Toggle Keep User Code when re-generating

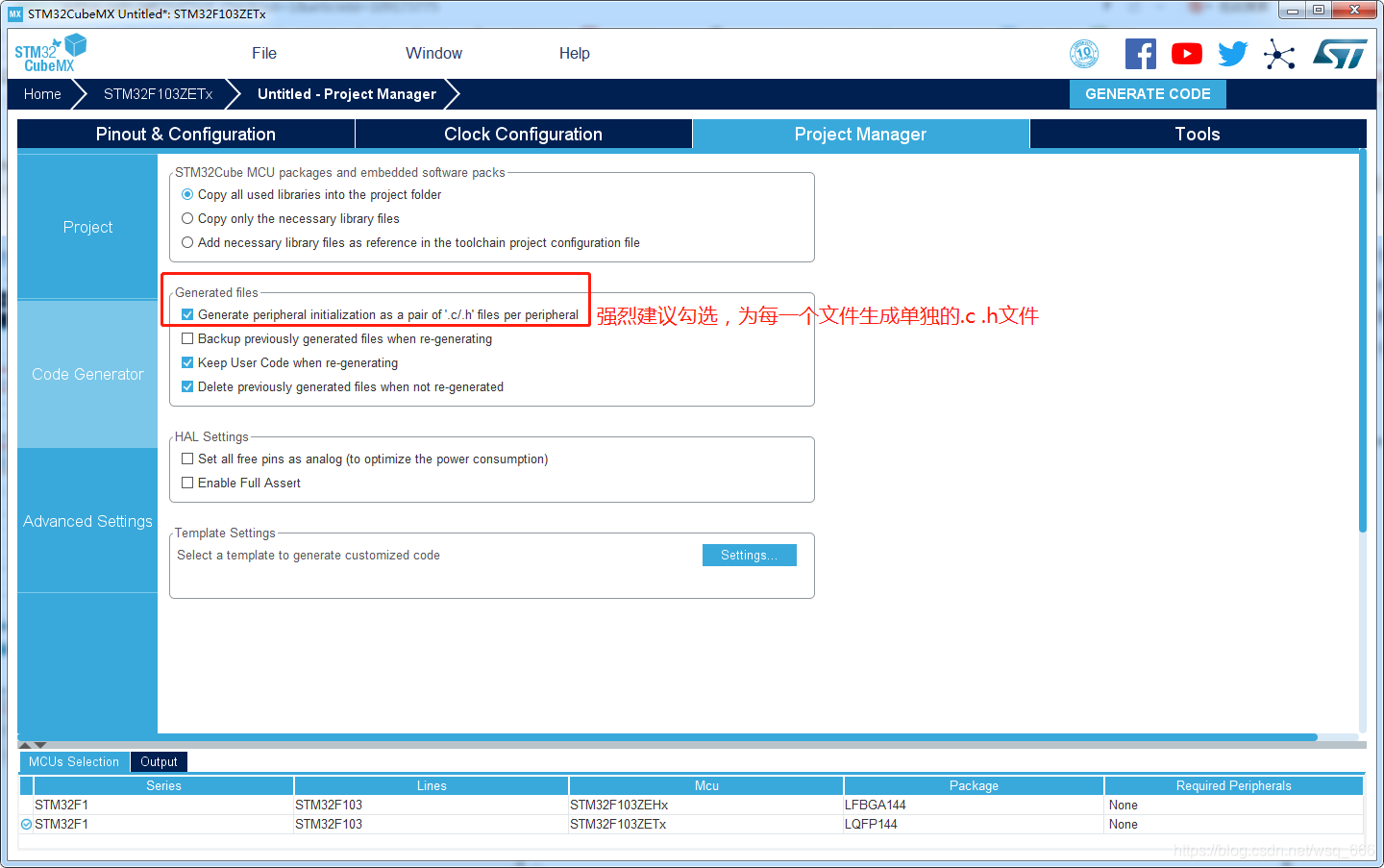click(x=187, y=362)
